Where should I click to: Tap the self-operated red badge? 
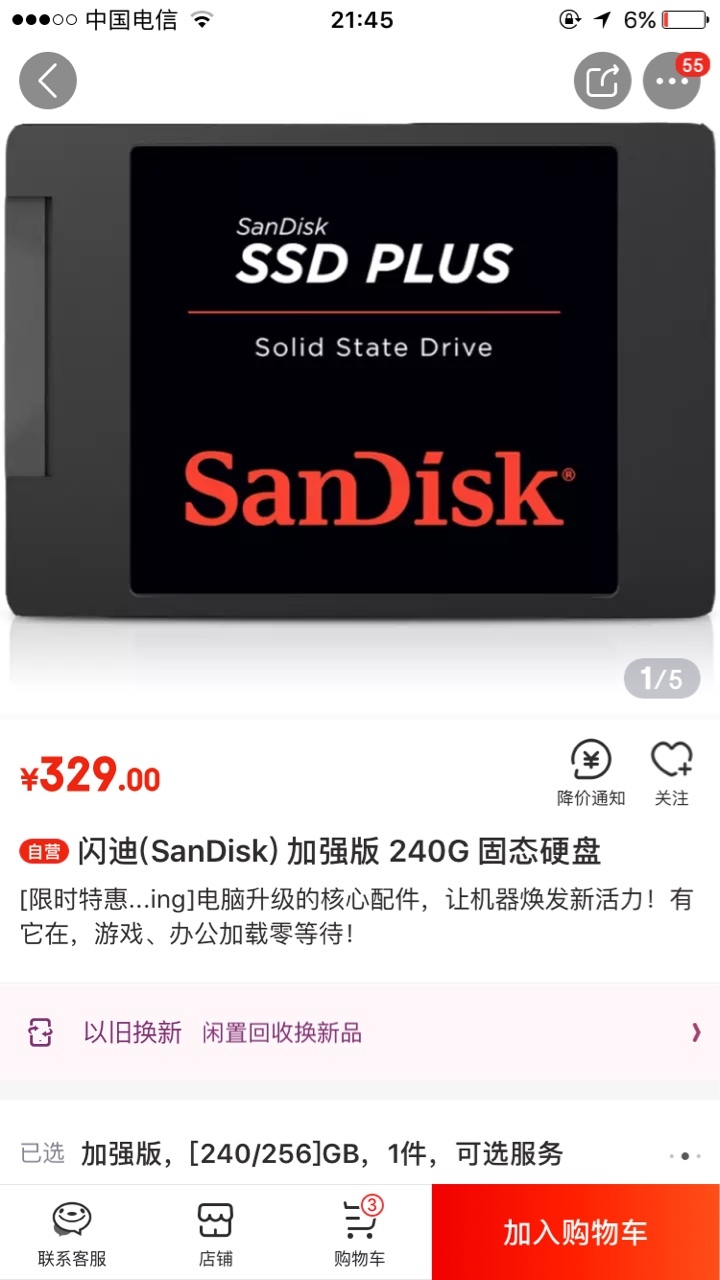click(x=44, y=852)
